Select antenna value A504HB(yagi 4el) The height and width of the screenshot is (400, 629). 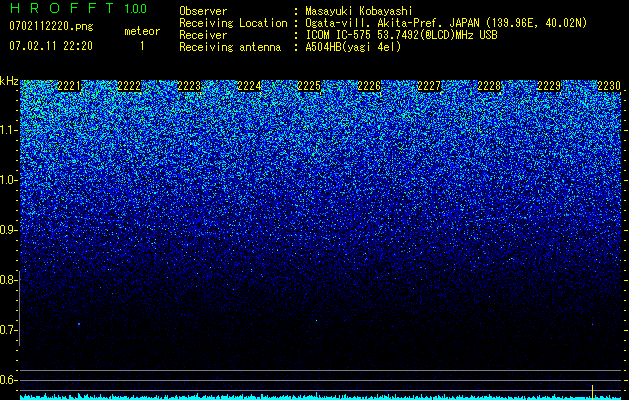(x=353, y=47)
